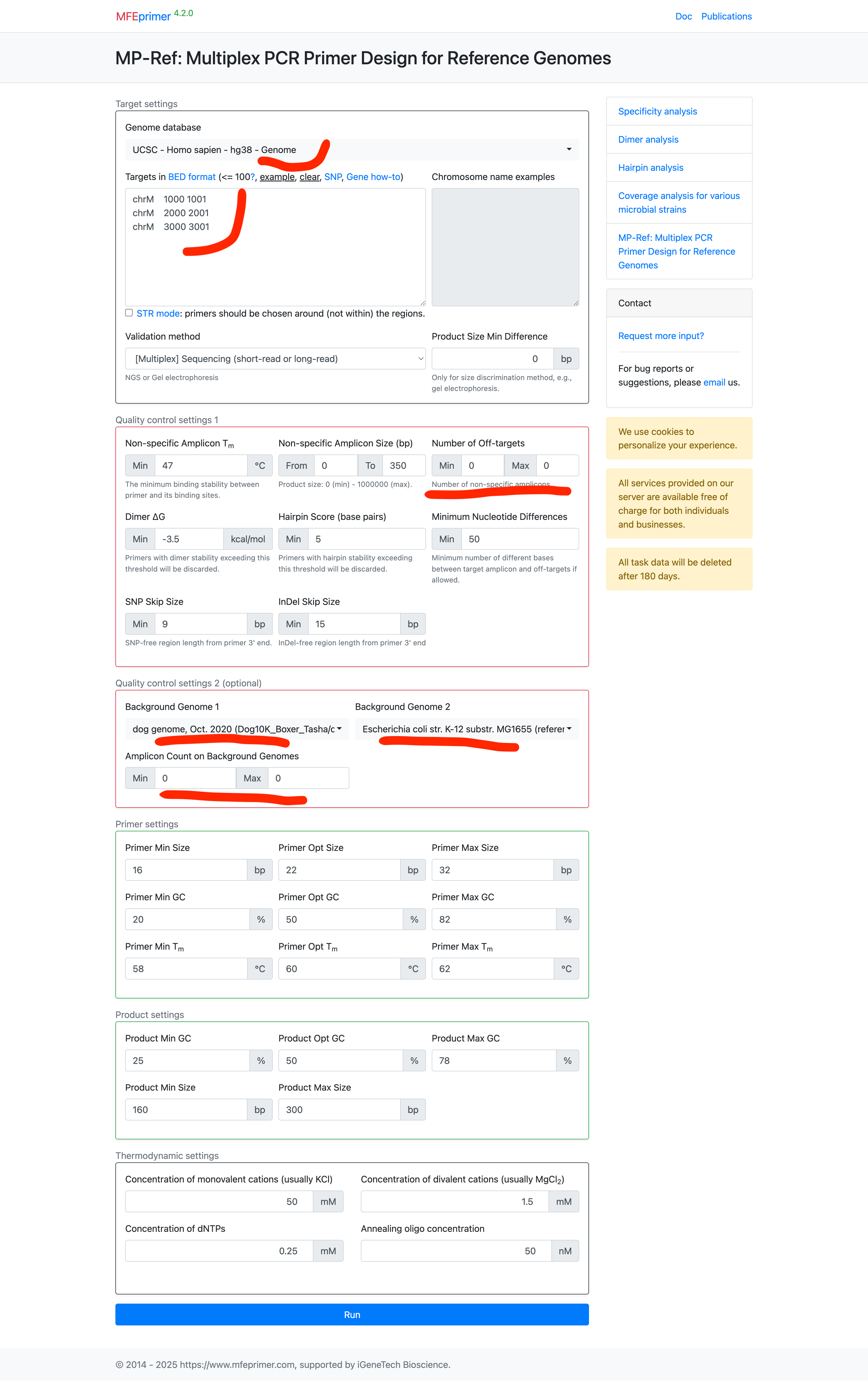This screenshot has height=1386, width=868.
Task: Open the Doc page
Action: 683,16
